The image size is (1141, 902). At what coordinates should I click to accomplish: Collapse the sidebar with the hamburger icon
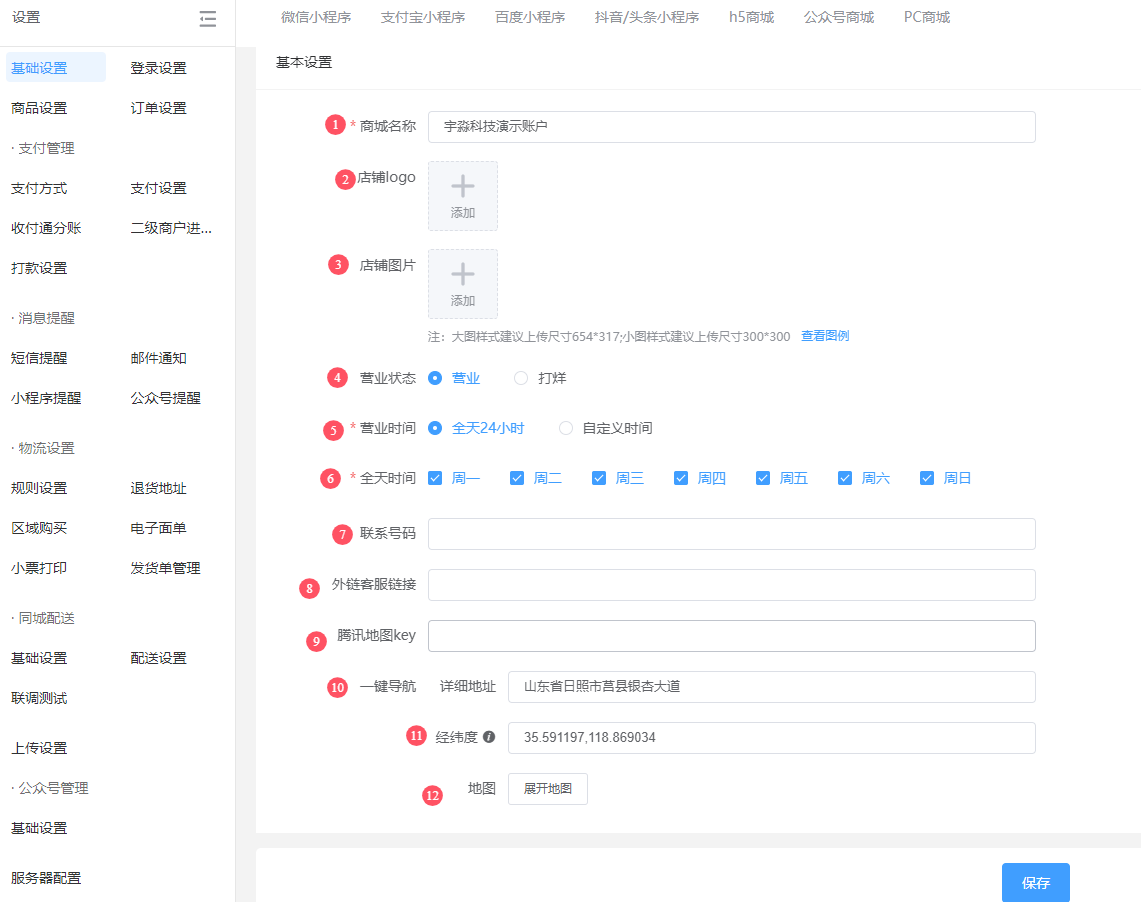[207, 18]
